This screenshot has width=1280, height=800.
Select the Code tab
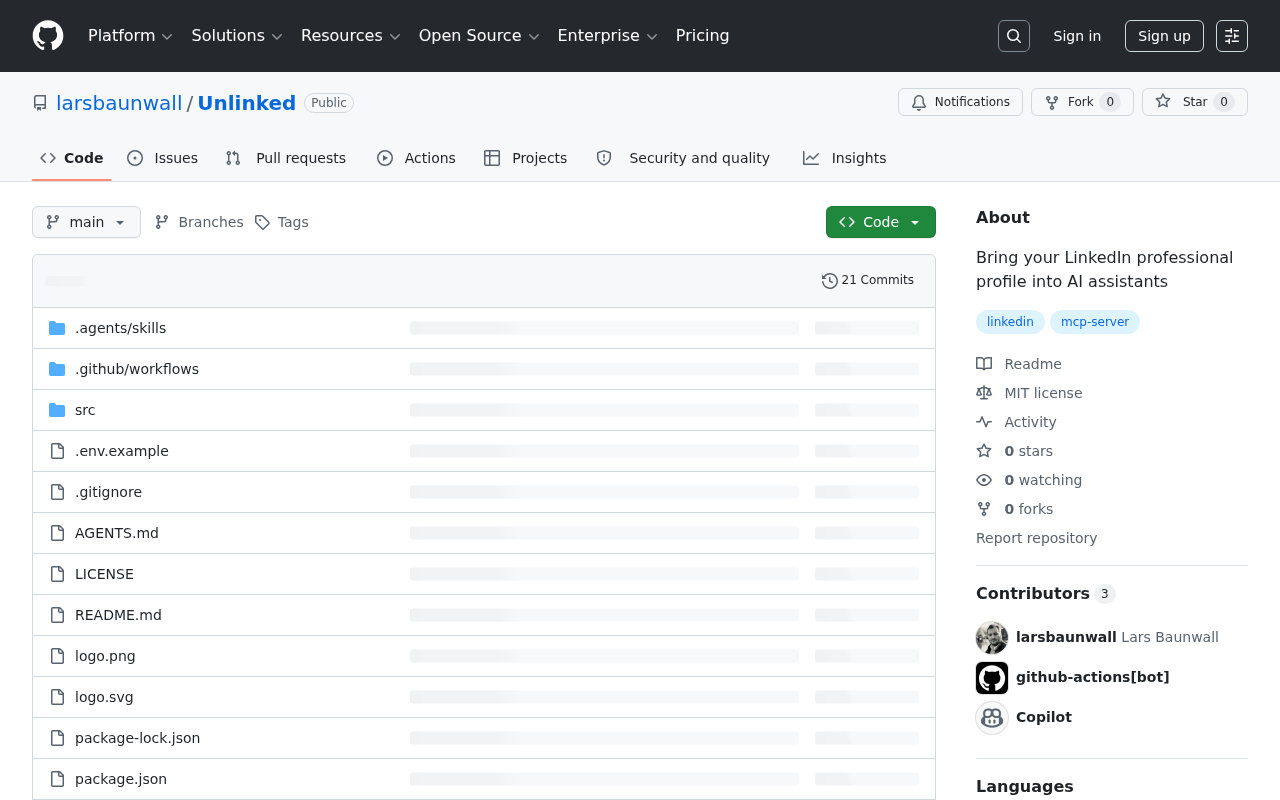click(72, 158)
